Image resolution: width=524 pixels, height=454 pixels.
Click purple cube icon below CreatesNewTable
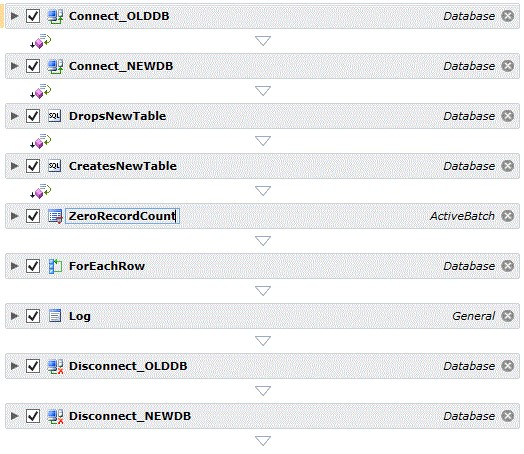click(40, 191)
